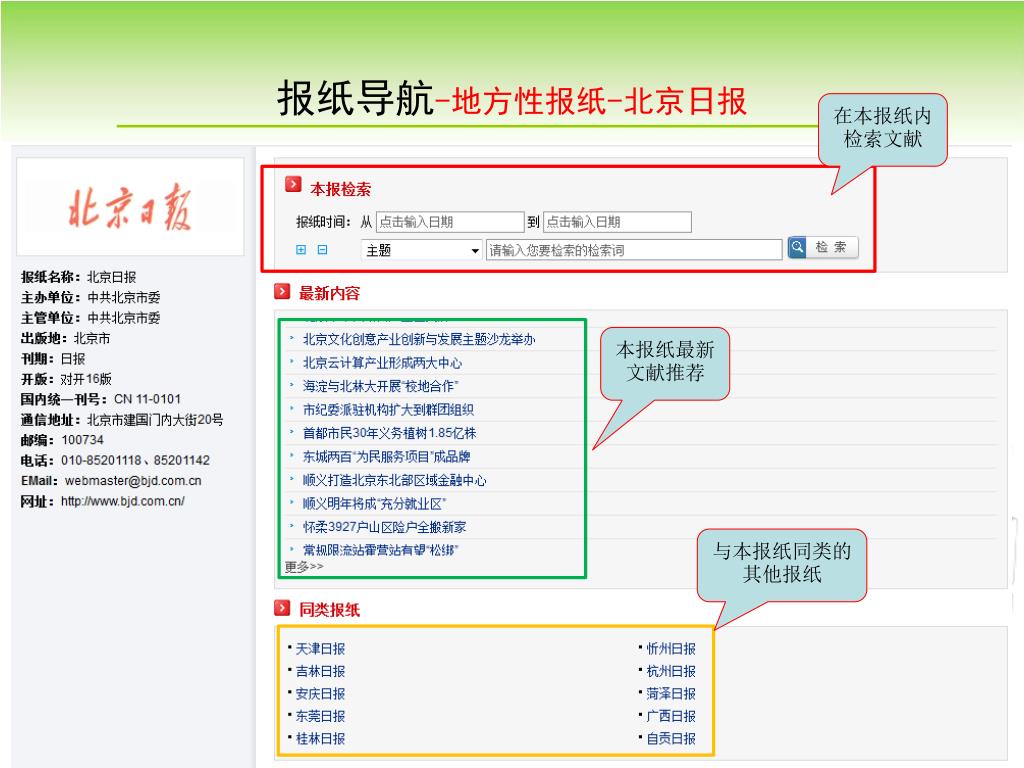Open the 主题 search field dropdown
Viewport: 1024px width, 768px height.
pyautogui.click(x=422, y=250)
